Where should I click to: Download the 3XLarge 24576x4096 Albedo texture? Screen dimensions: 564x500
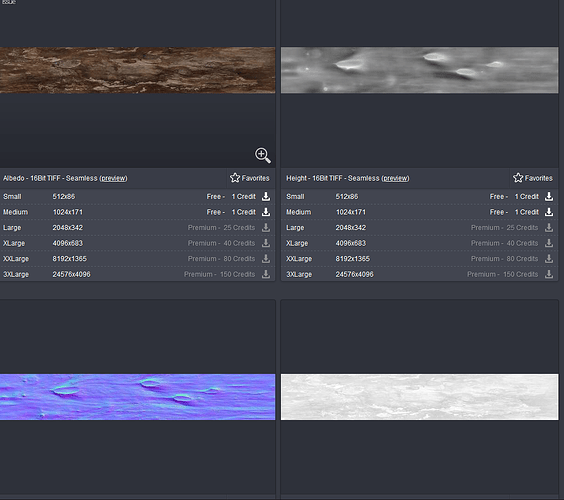click(x=266, y=274)
